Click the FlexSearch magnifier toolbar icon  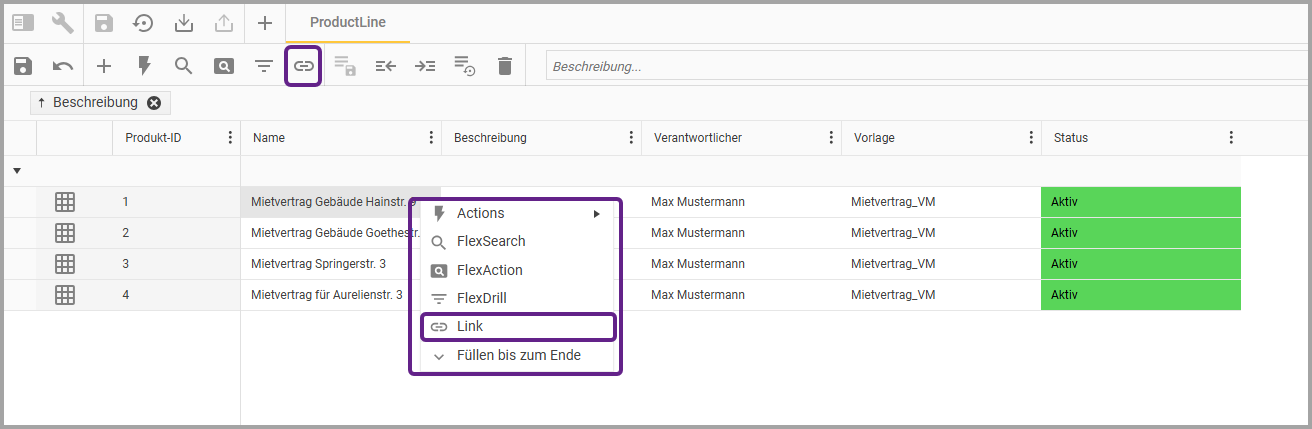(x=183, y=66)
